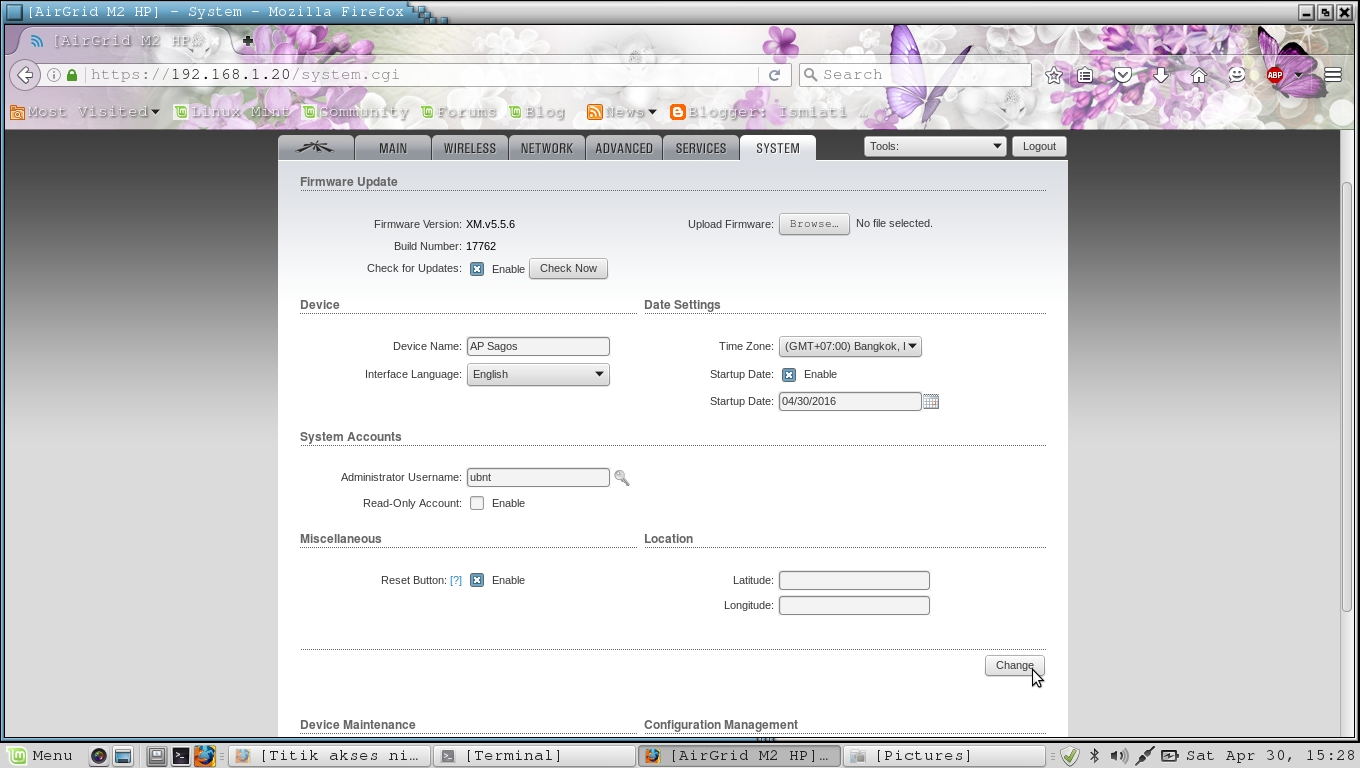The height and width of the screenshot is (768, 1360).
Task: Switch to the WIRELESS tab
Action: 469,147
